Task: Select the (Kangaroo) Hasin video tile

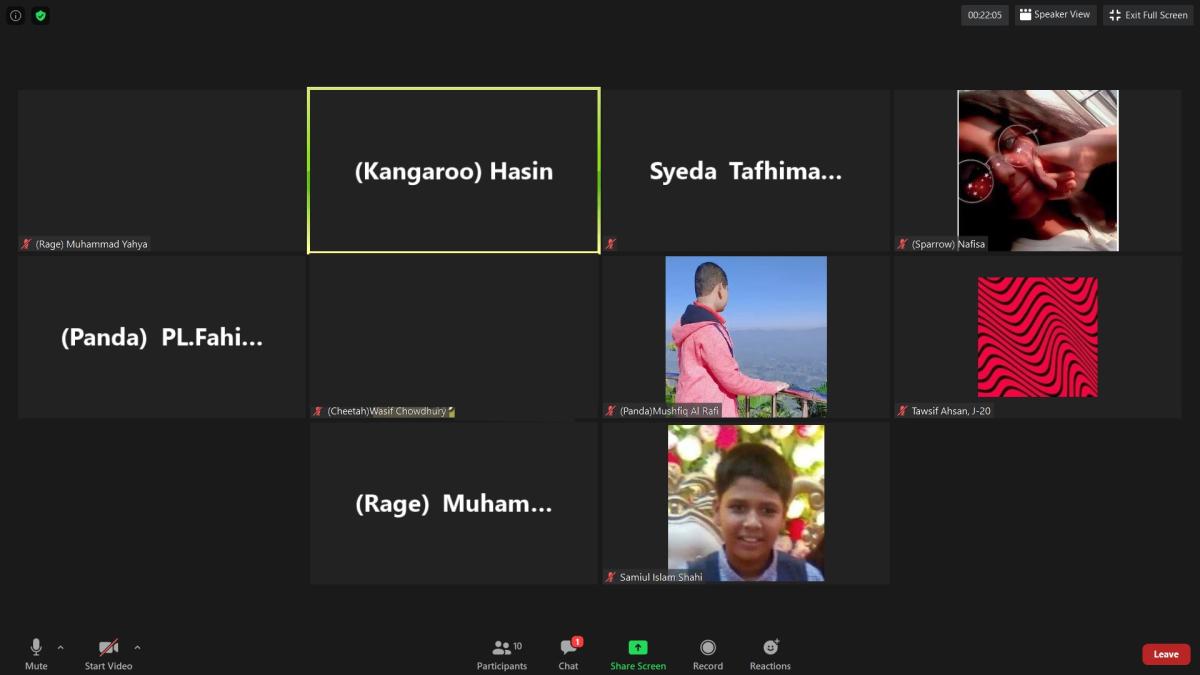Action: point(454,171)
